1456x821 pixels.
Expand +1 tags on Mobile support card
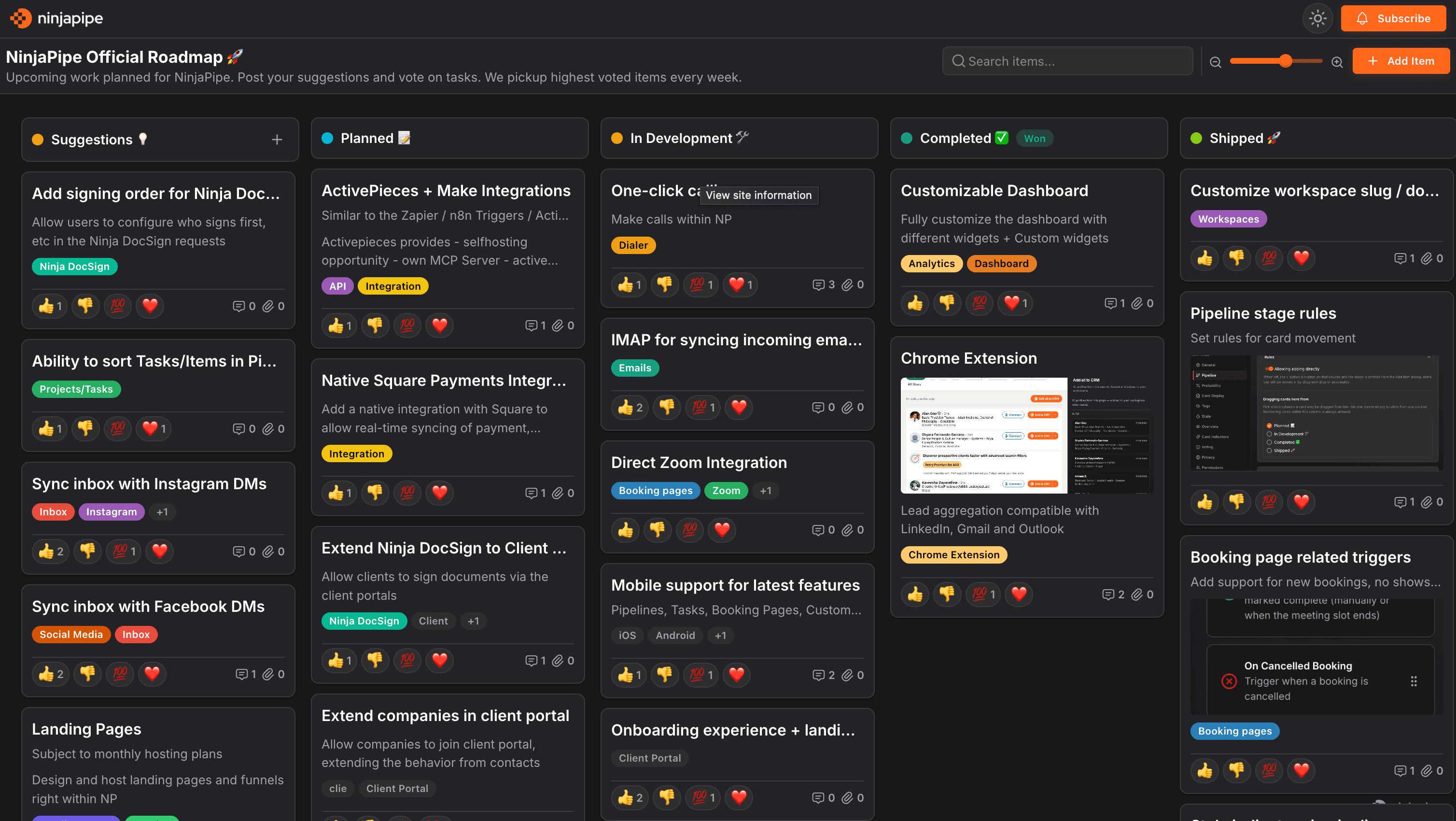point(720,635)
